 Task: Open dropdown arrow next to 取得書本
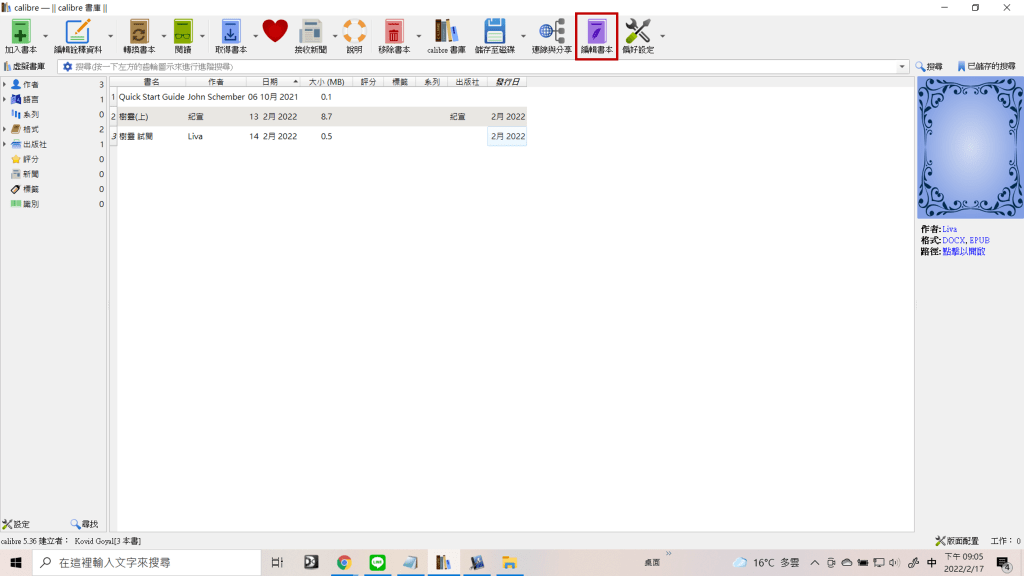255,37
